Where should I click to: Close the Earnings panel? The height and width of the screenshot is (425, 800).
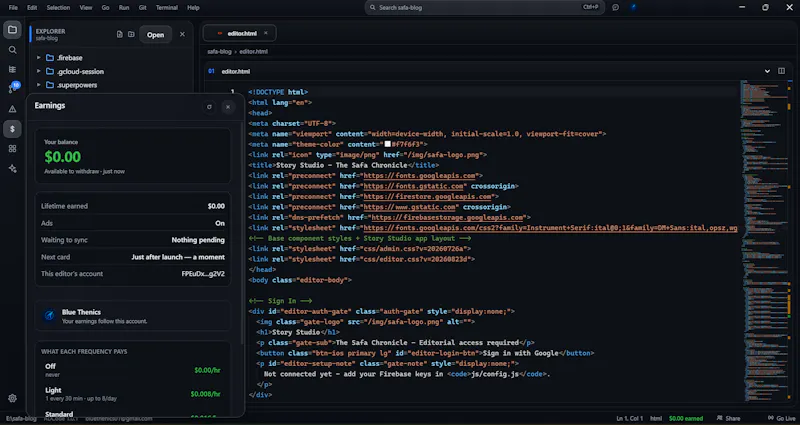(x=228, y=107)
